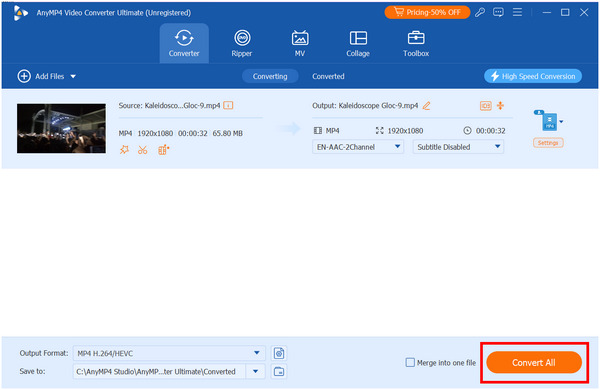
Task: Switch to the Collage tab
Action: (x=358, y=43)
